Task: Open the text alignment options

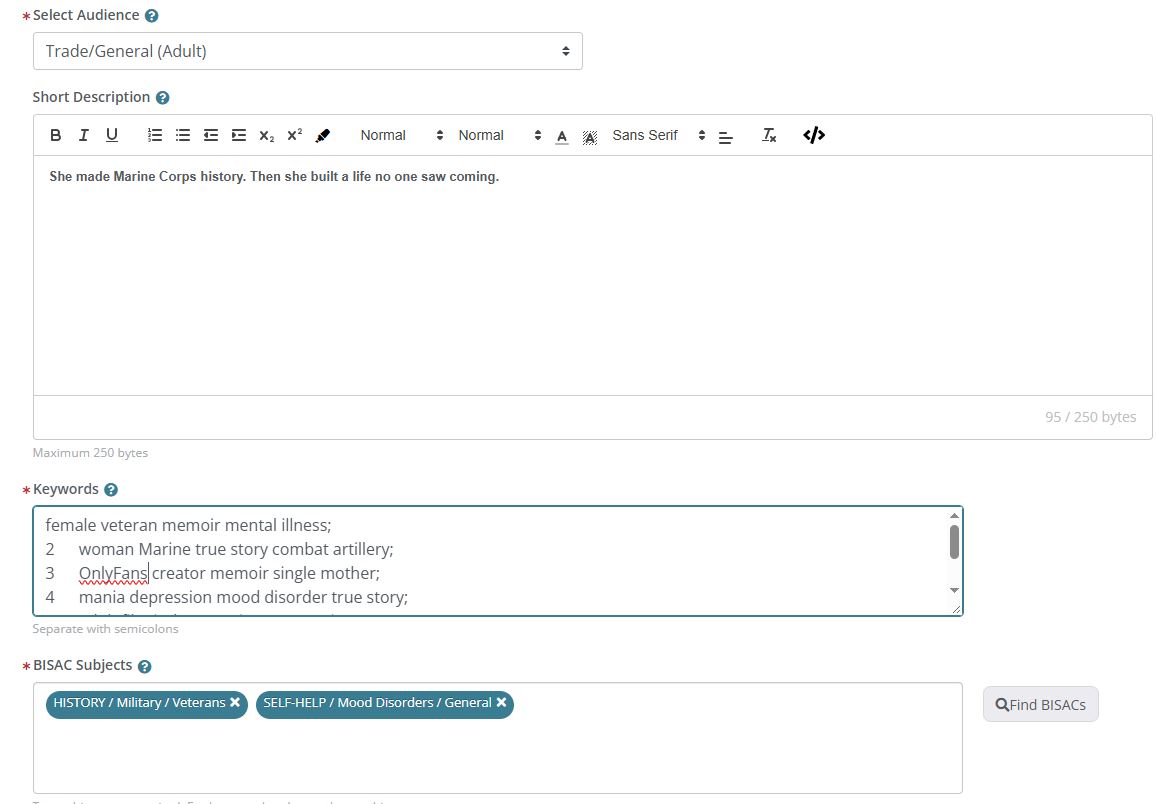Action: 725,136
